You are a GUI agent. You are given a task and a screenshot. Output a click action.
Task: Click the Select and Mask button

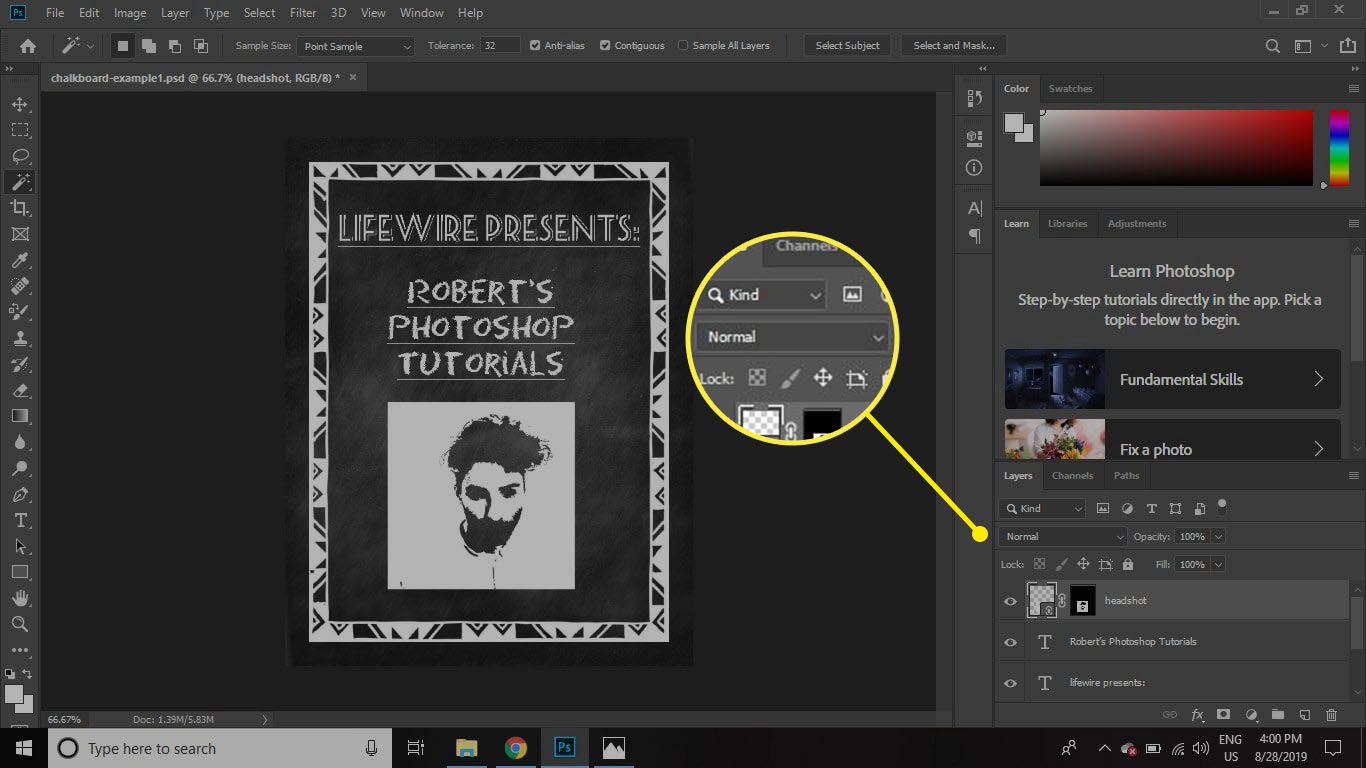954,45
